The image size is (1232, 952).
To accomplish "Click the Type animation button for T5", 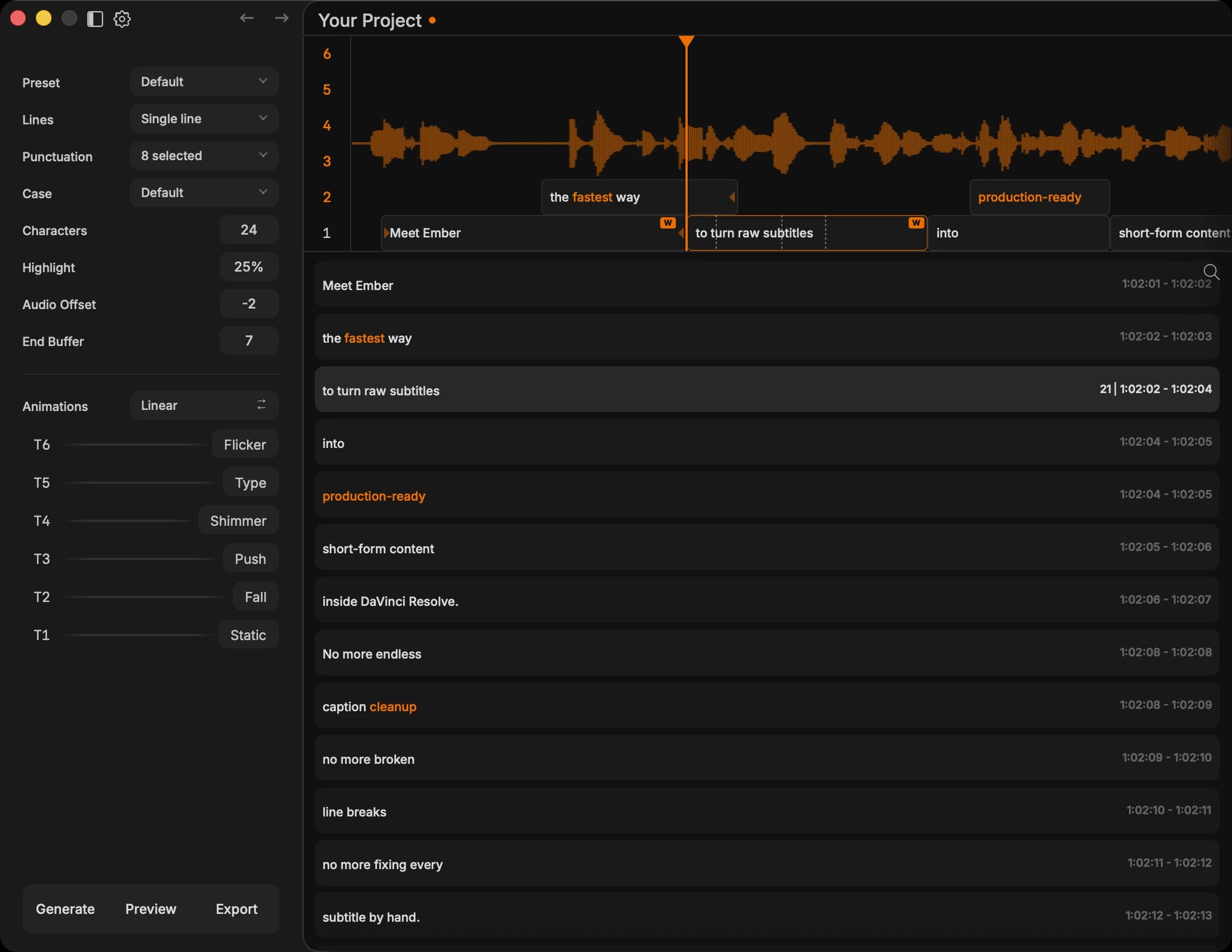I will point(250,483).
